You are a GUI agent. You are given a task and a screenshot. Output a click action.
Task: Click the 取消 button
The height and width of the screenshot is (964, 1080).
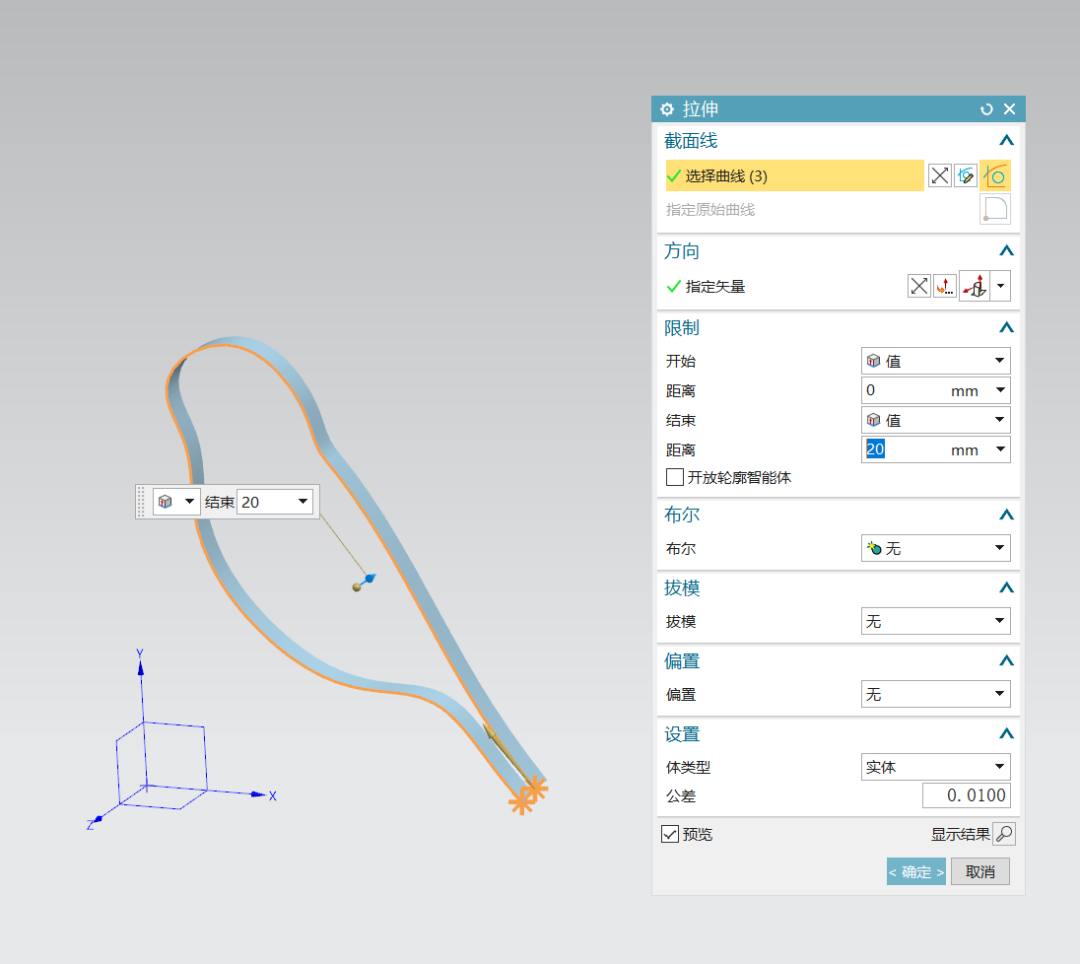point(980,872)
